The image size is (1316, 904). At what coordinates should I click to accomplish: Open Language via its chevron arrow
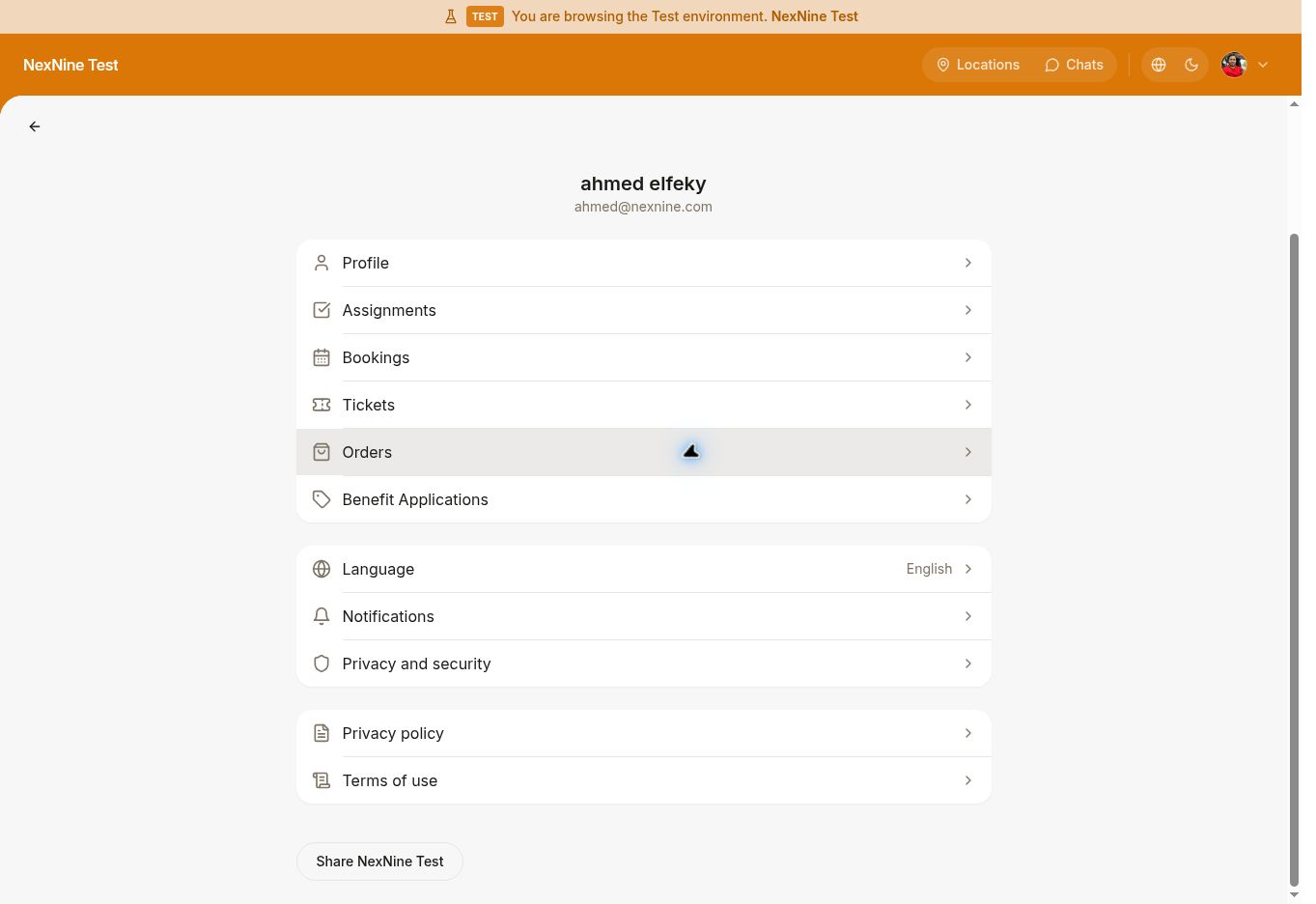tap(968, 569)
